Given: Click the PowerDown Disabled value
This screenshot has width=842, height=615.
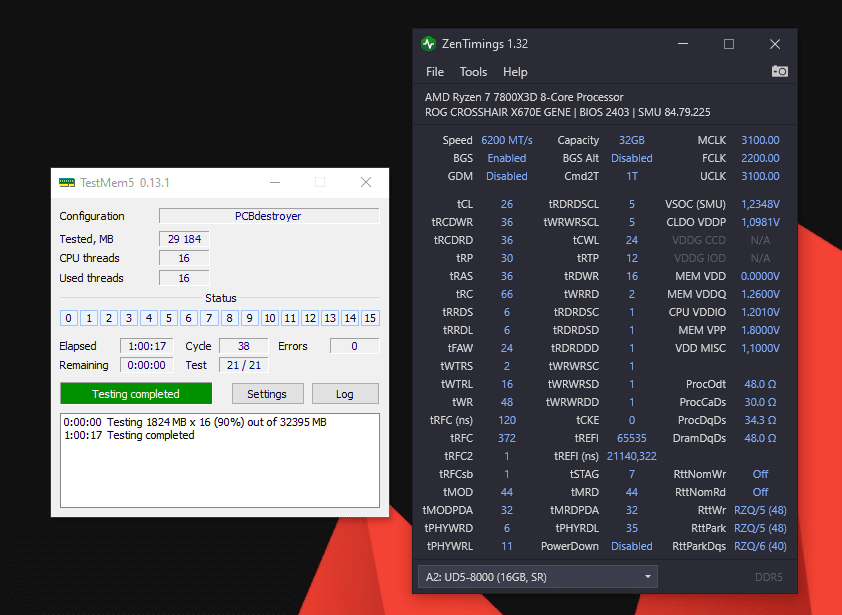Looking at the screenshot, I should point(632,546).
